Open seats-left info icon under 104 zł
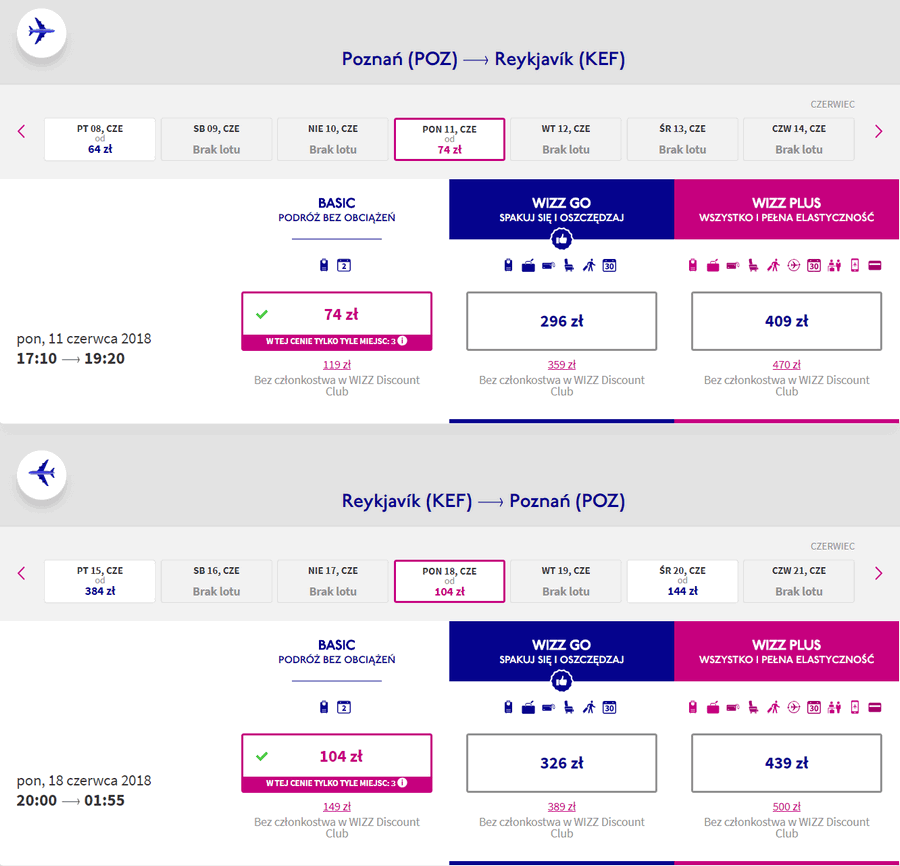This screenshot has width=900, height=866. point(402,783)
